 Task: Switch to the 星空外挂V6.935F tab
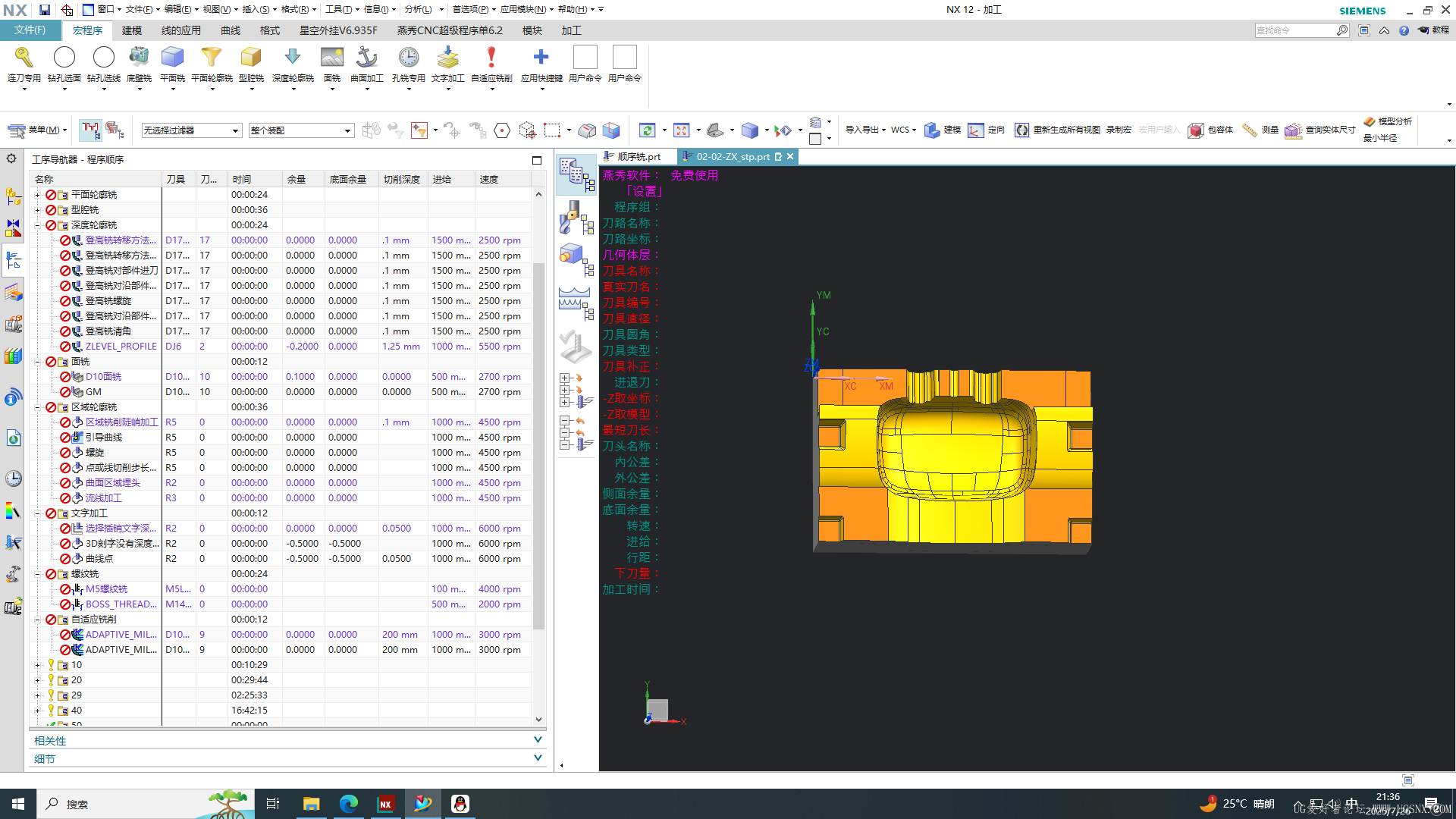coord(338,30)
